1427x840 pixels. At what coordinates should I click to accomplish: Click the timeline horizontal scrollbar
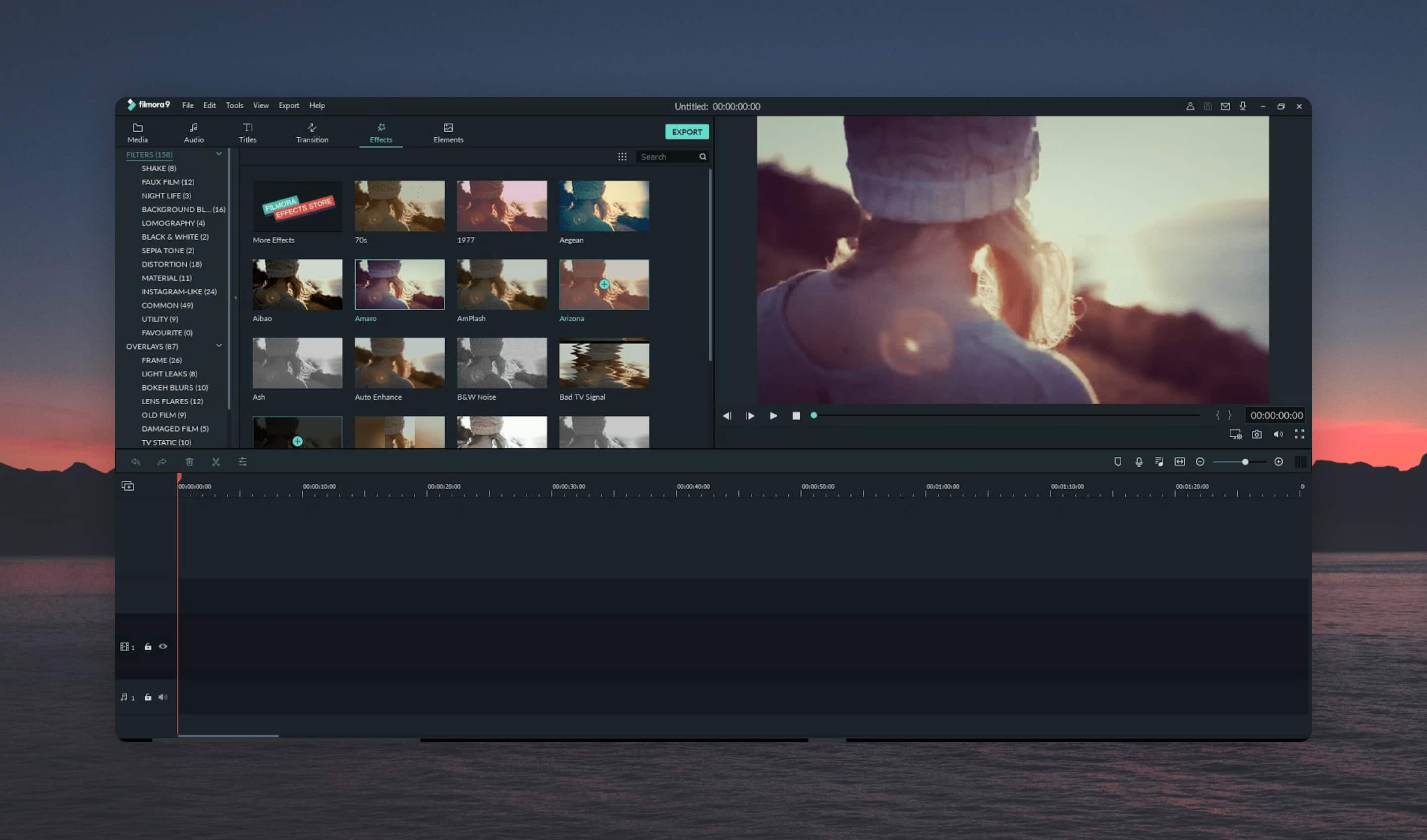228,736
